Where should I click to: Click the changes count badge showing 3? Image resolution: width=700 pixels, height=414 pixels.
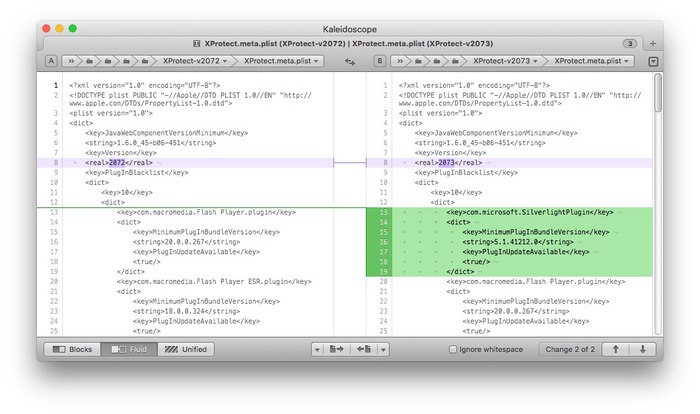pos(629,43)
